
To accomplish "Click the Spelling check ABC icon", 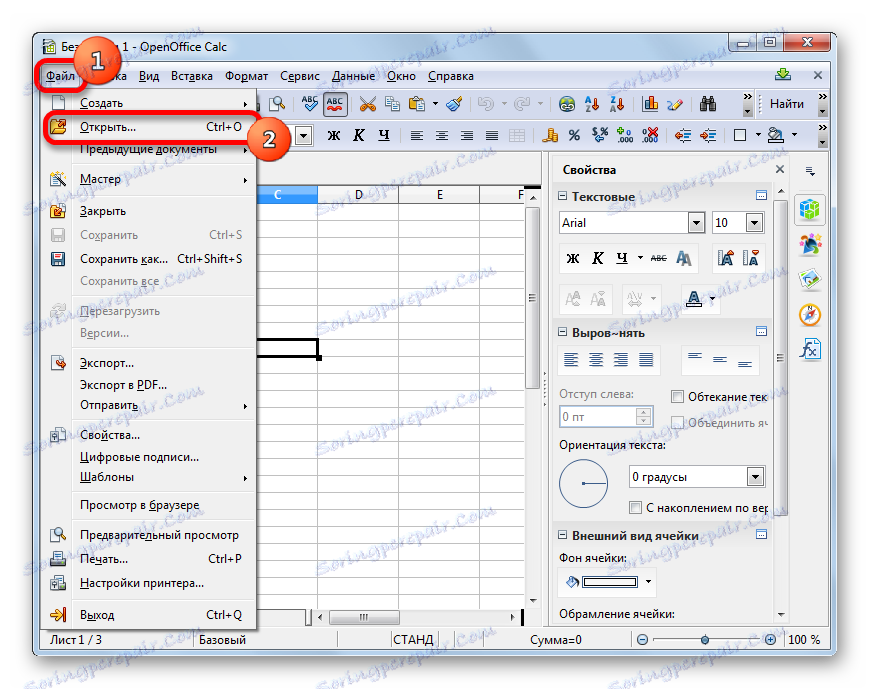I will tap(309, 104).
